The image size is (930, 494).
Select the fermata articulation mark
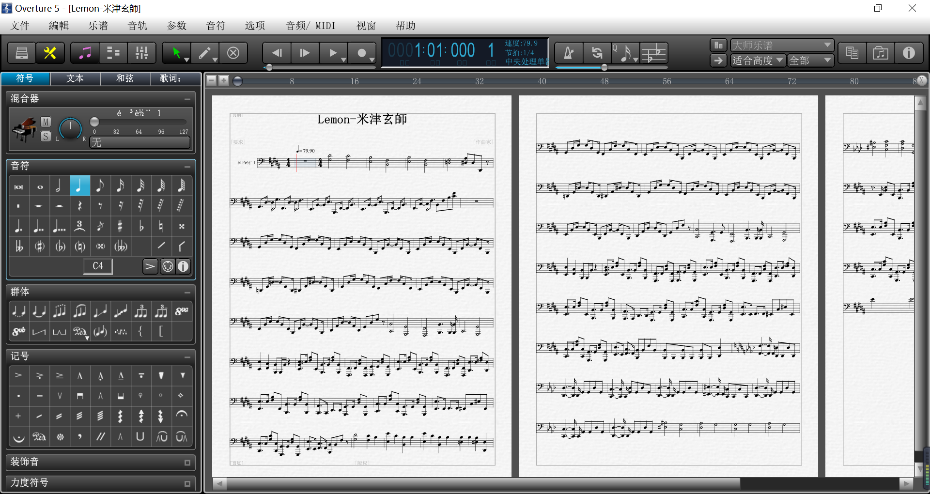pos(180,415)
